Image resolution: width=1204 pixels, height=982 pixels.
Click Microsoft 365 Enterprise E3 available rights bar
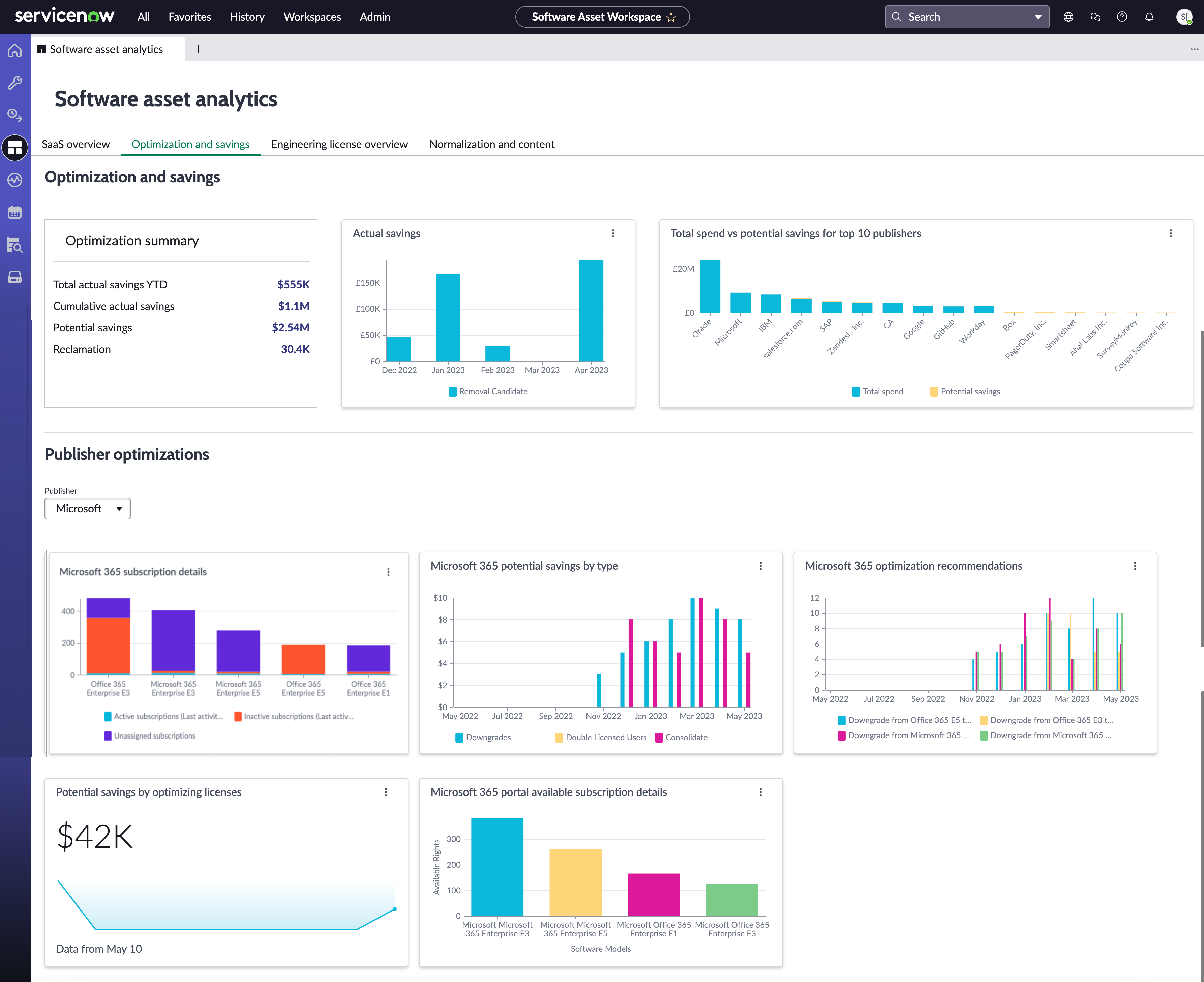(x=498, y=867)
